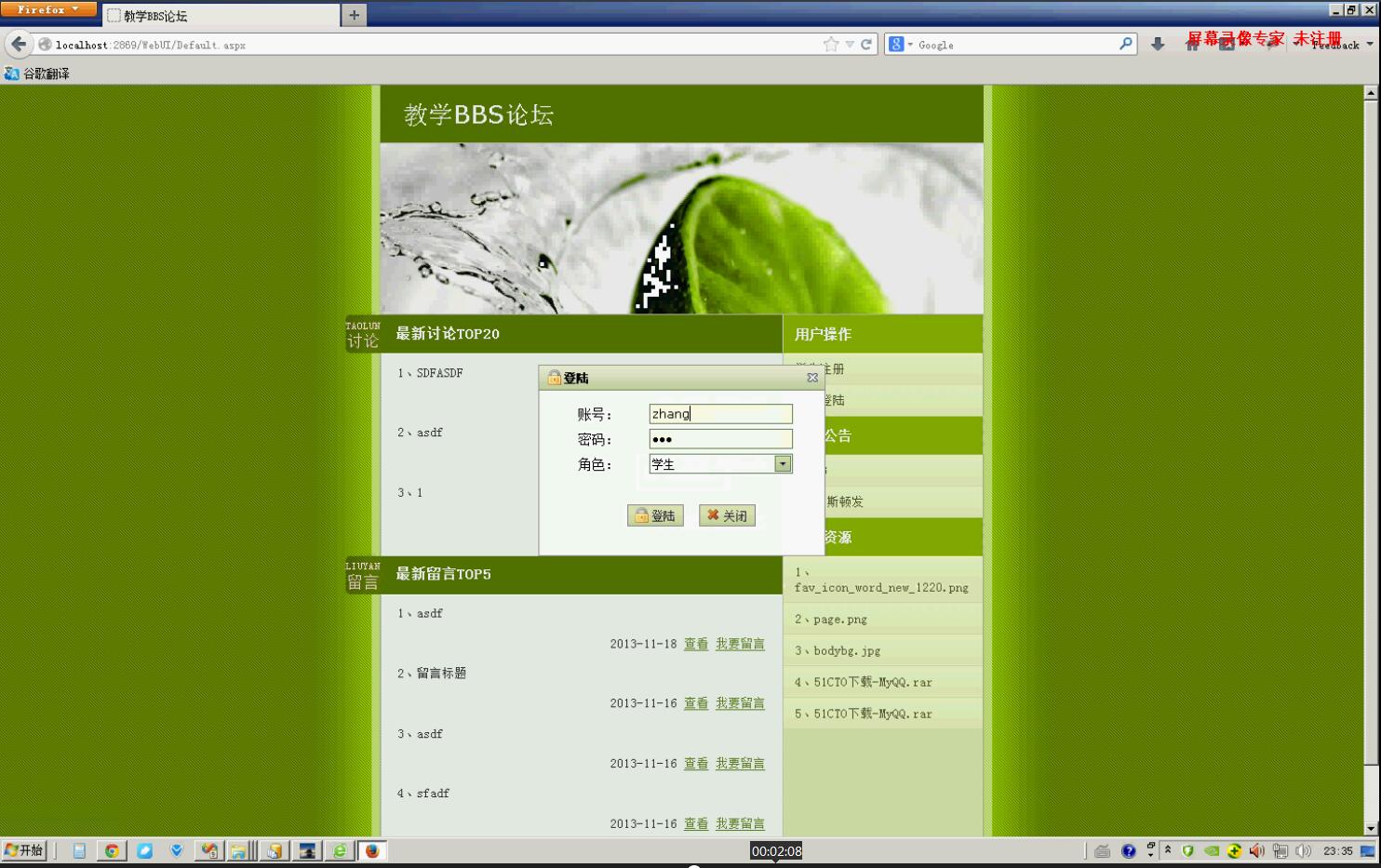Expand hidden tray icons chevron

click(1168, 850)
